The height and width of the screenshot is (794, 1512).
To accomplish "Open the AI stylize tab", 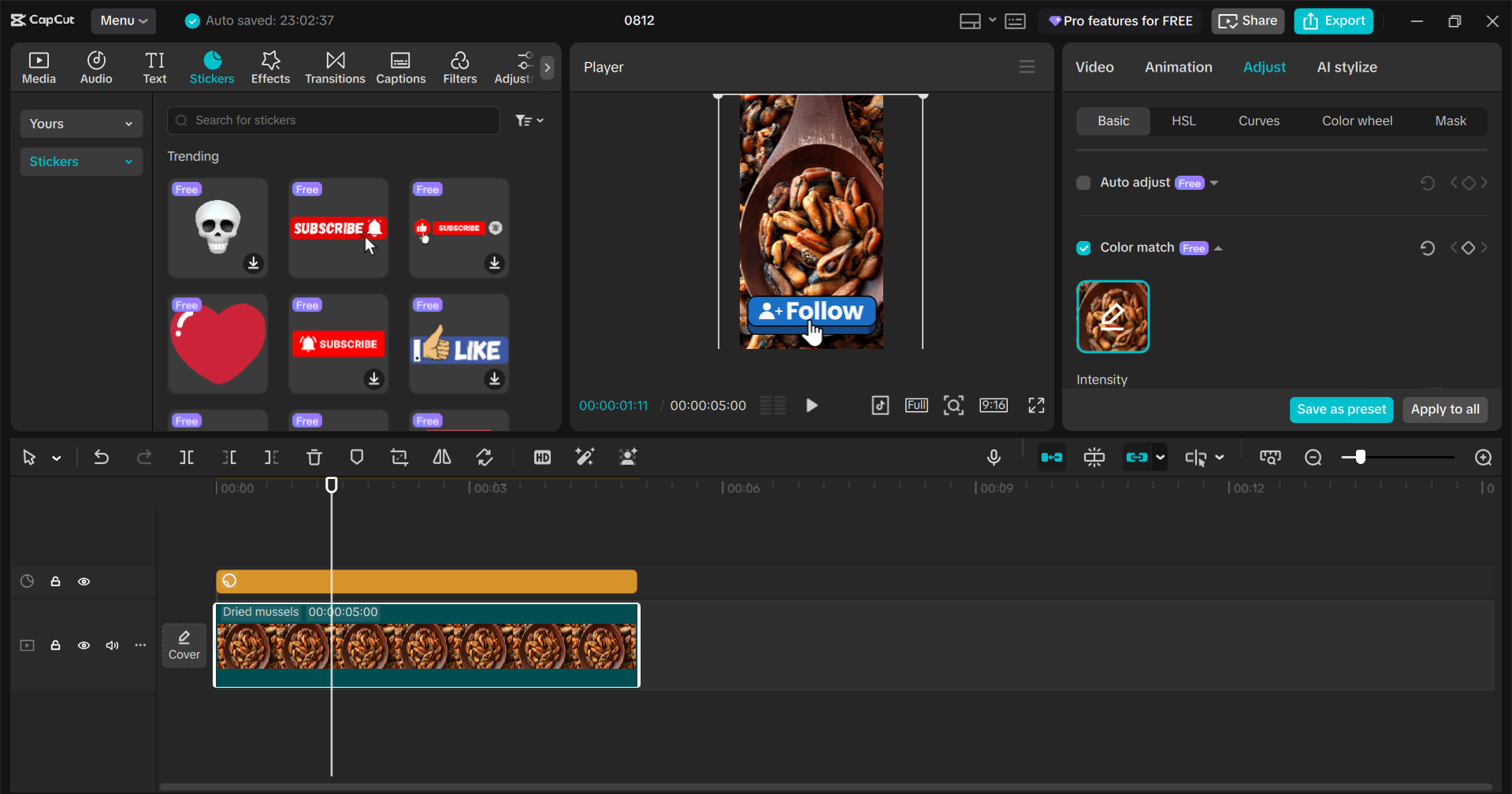I will click(1347, 67).
